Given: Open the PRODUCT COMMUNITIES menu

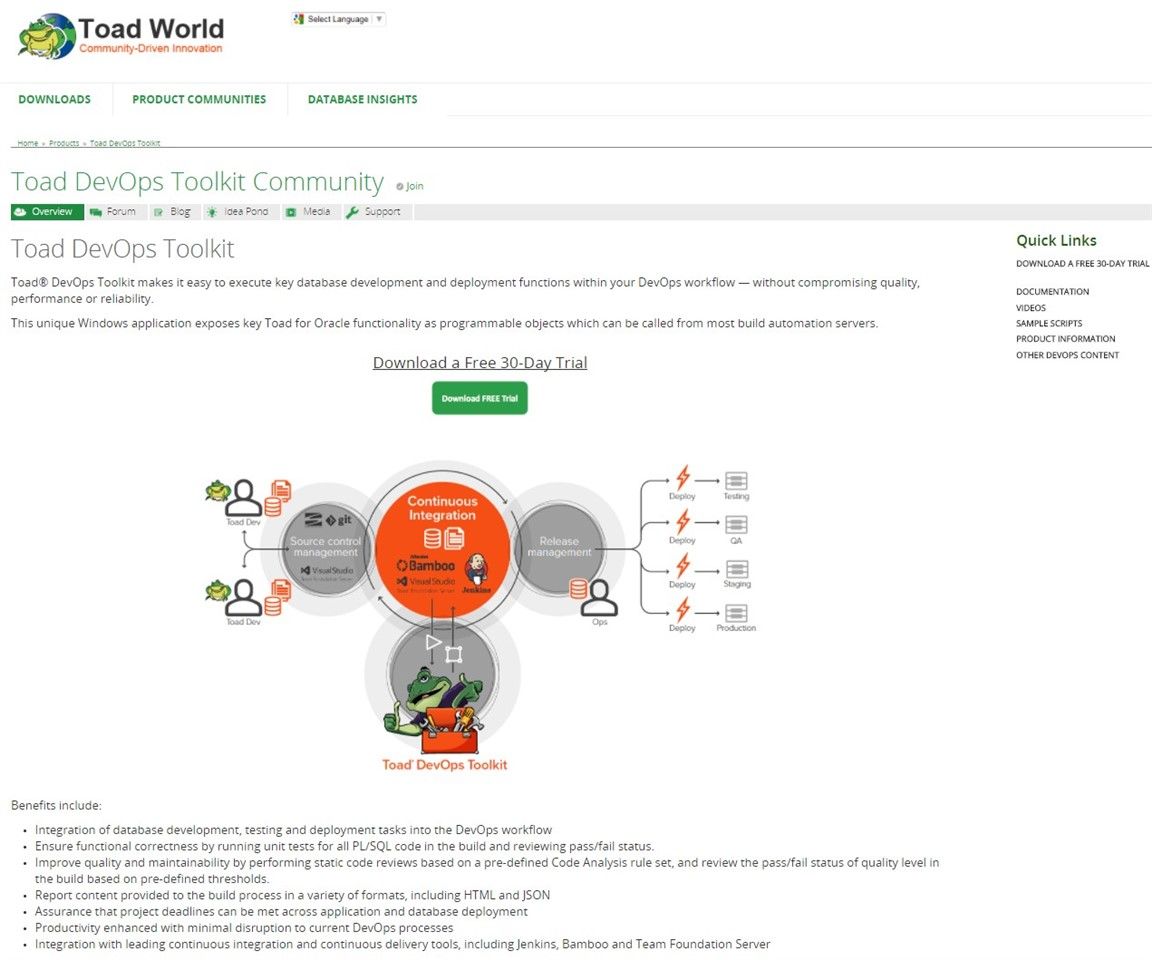Looking at the screenshot, I should 199,99.
